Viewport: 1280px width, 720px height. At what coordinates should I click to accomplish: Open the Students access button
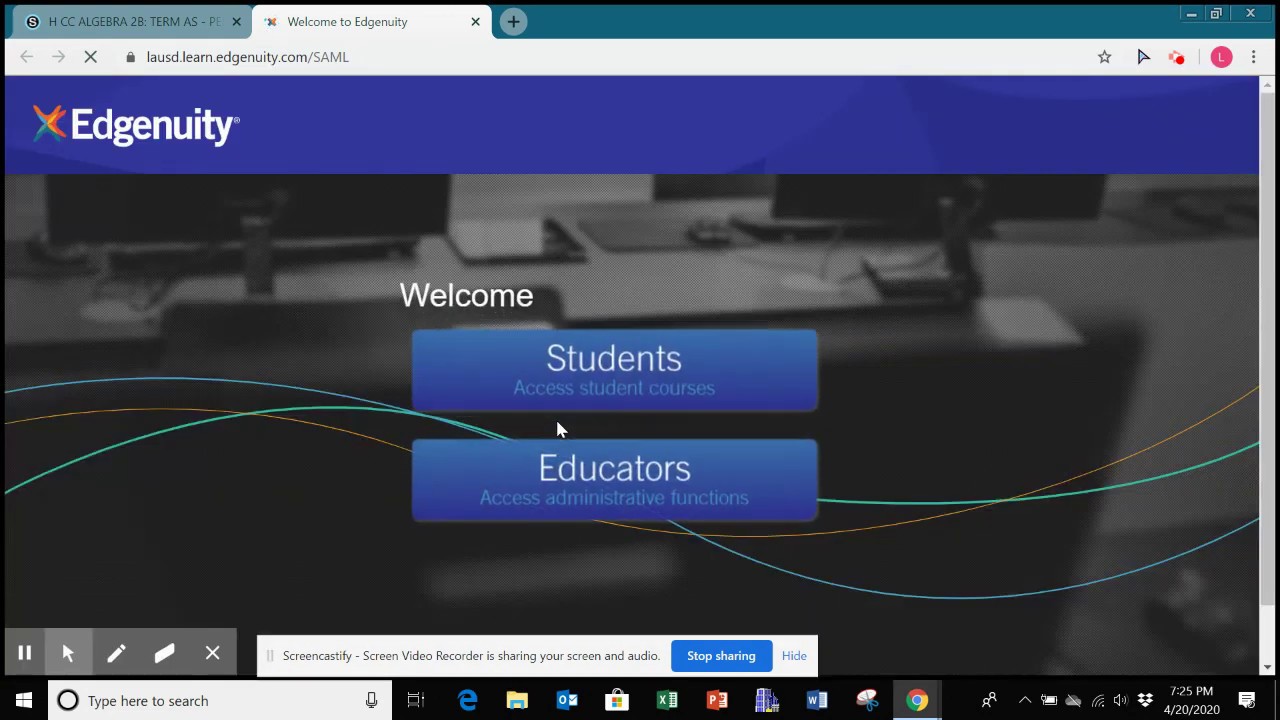(x=614, y=370)
